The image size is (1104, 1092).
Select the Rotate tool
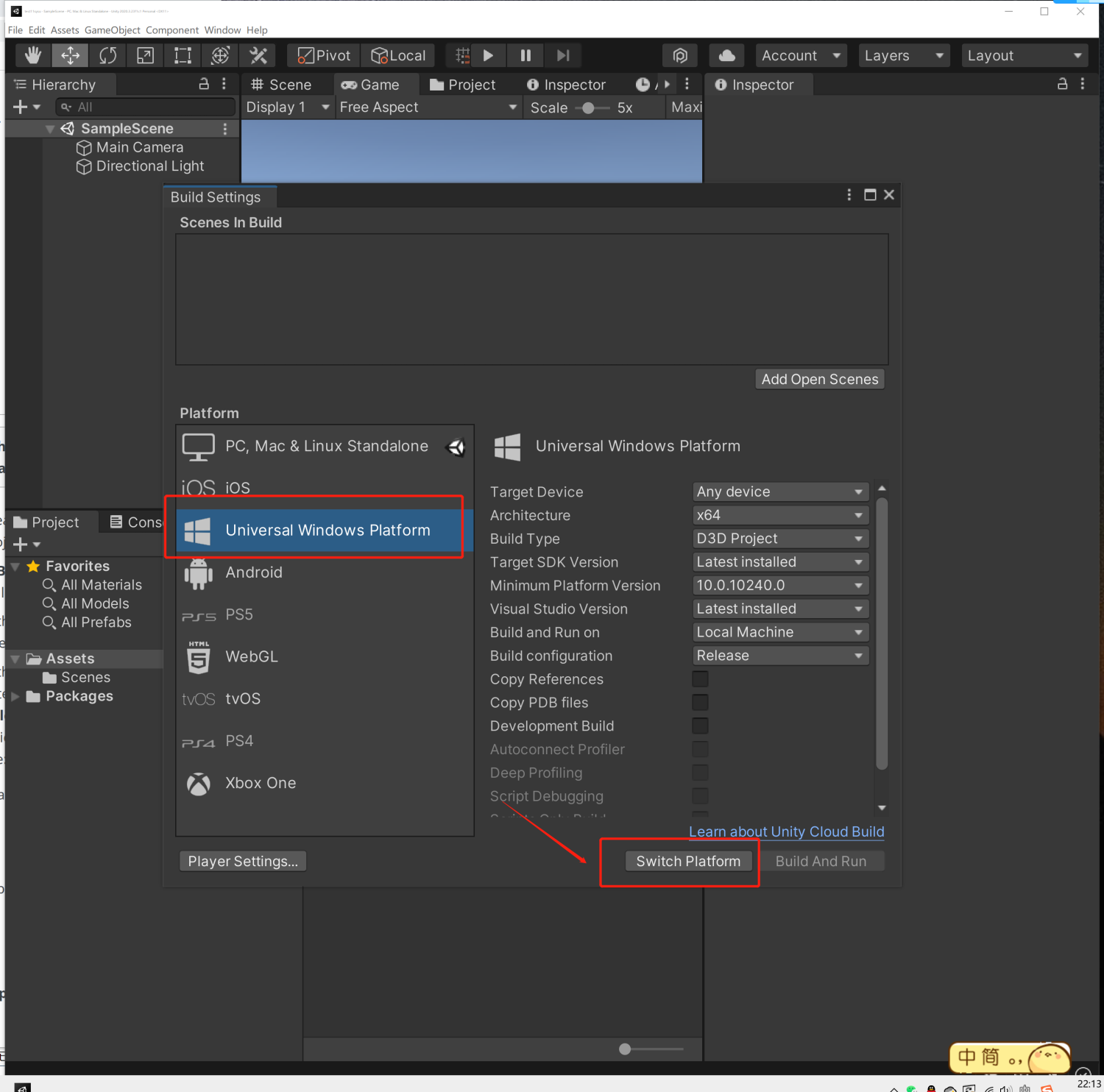107,55
